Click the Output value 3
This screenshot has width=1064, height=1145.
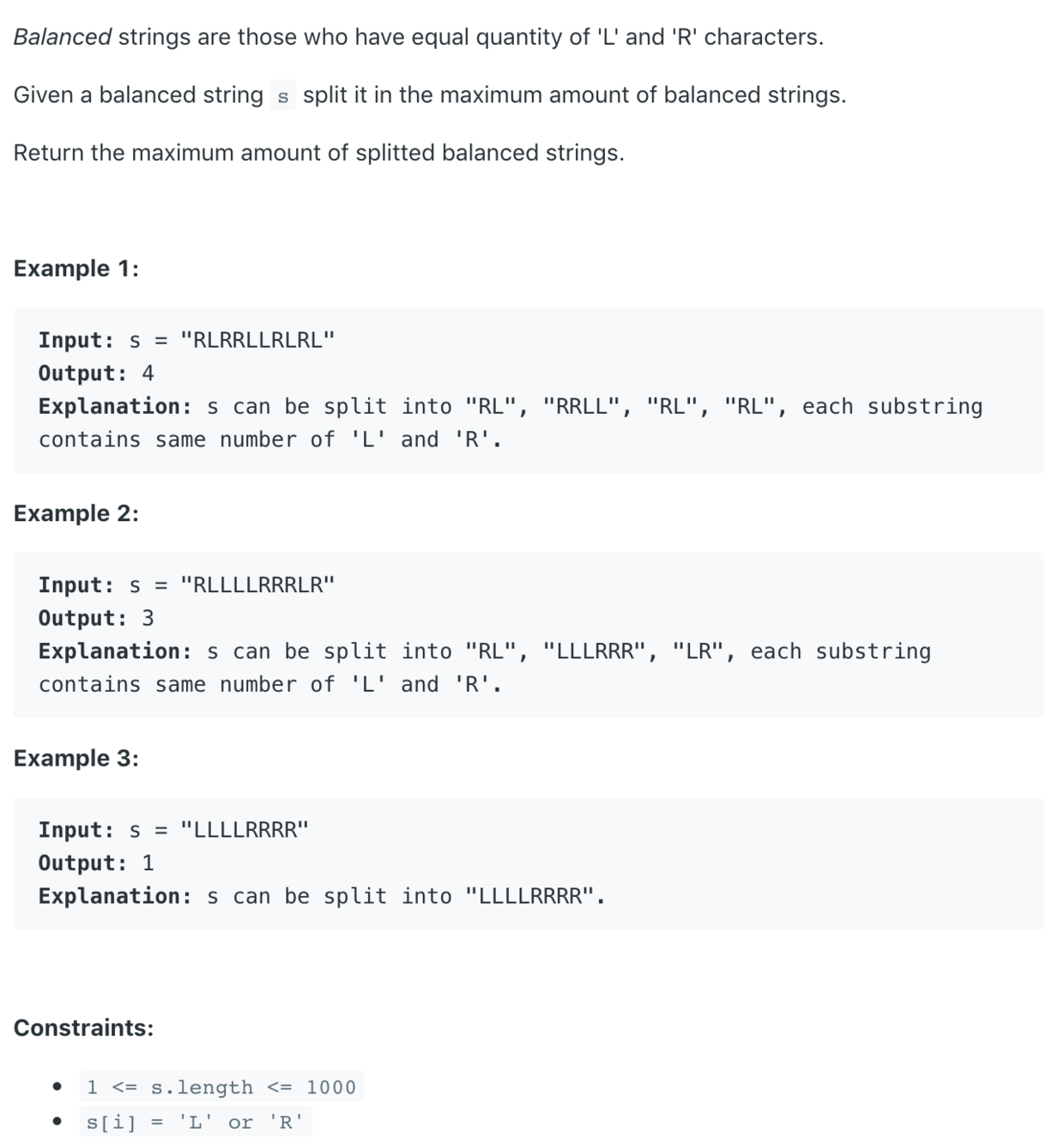pos(148,618)
